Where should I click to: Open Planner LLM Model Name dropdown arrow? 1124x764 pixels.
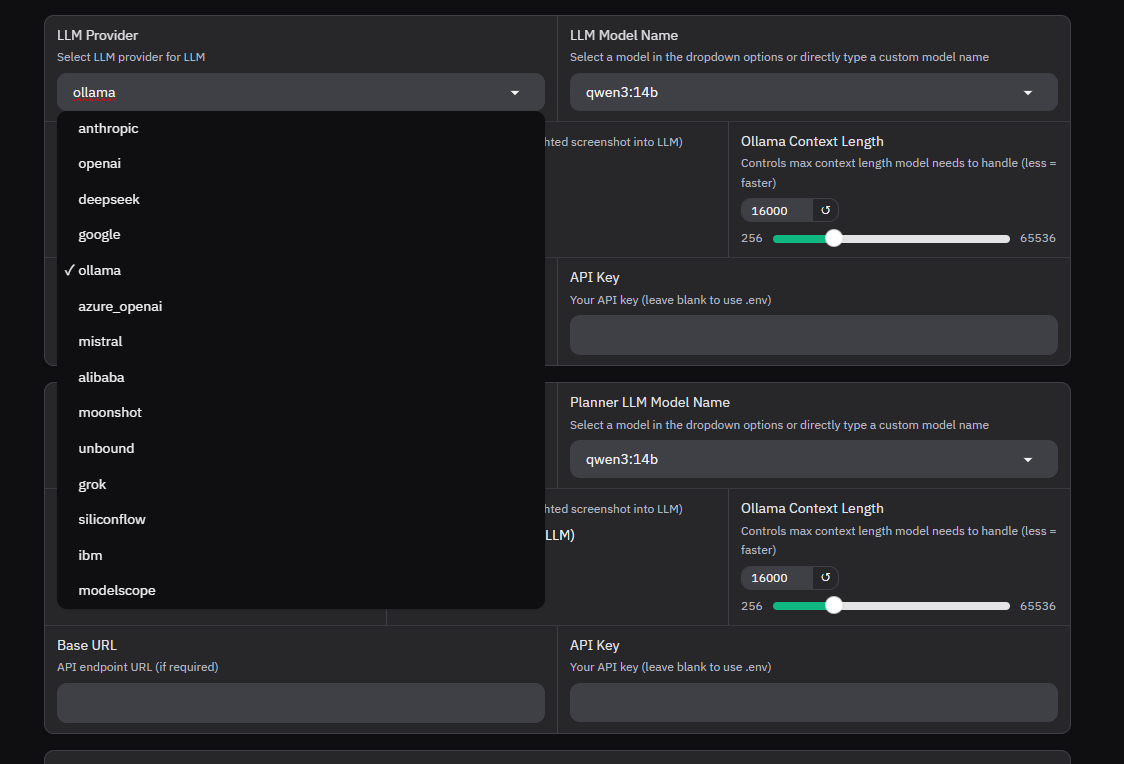(x=1028, y=460)
